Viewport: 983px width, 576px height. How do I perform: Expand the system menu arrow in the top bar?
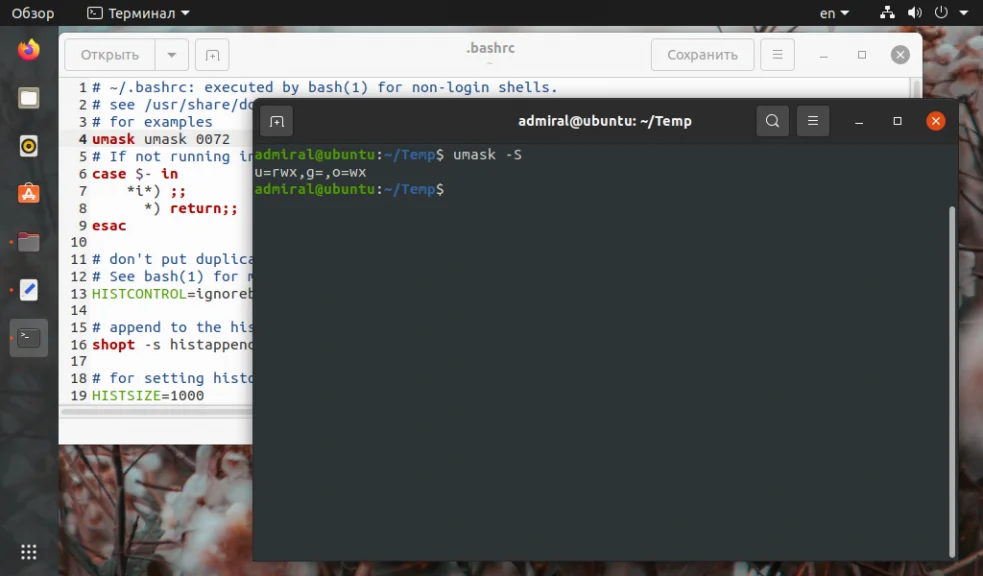[x=964, y=13]
